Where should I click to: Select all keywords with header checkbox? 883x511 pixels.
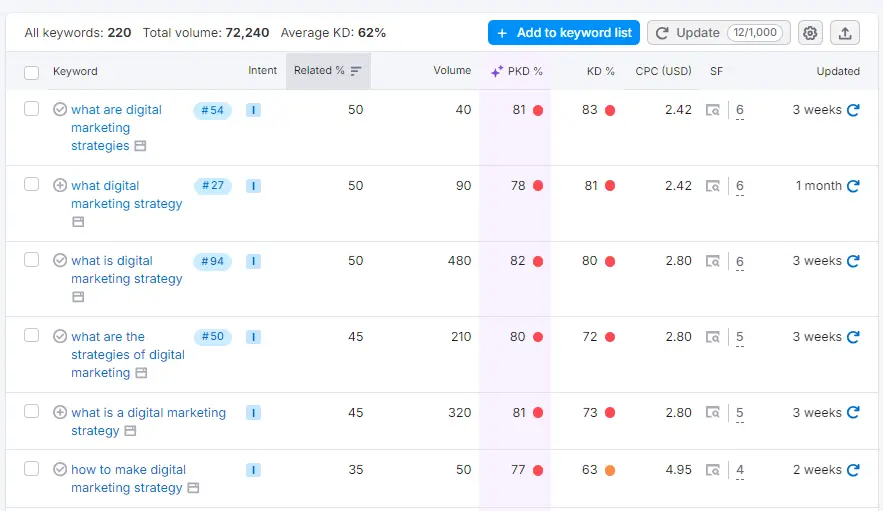32,72
